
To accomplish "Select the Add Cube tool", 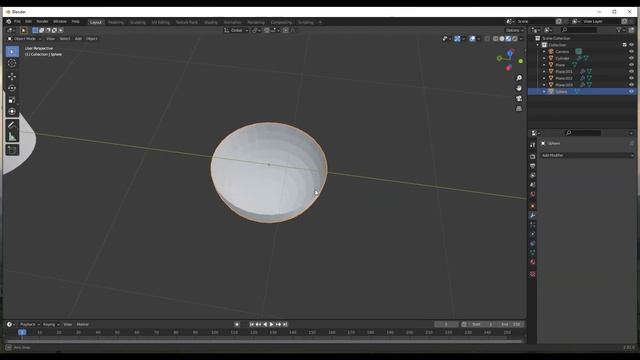I will (12, 150).
